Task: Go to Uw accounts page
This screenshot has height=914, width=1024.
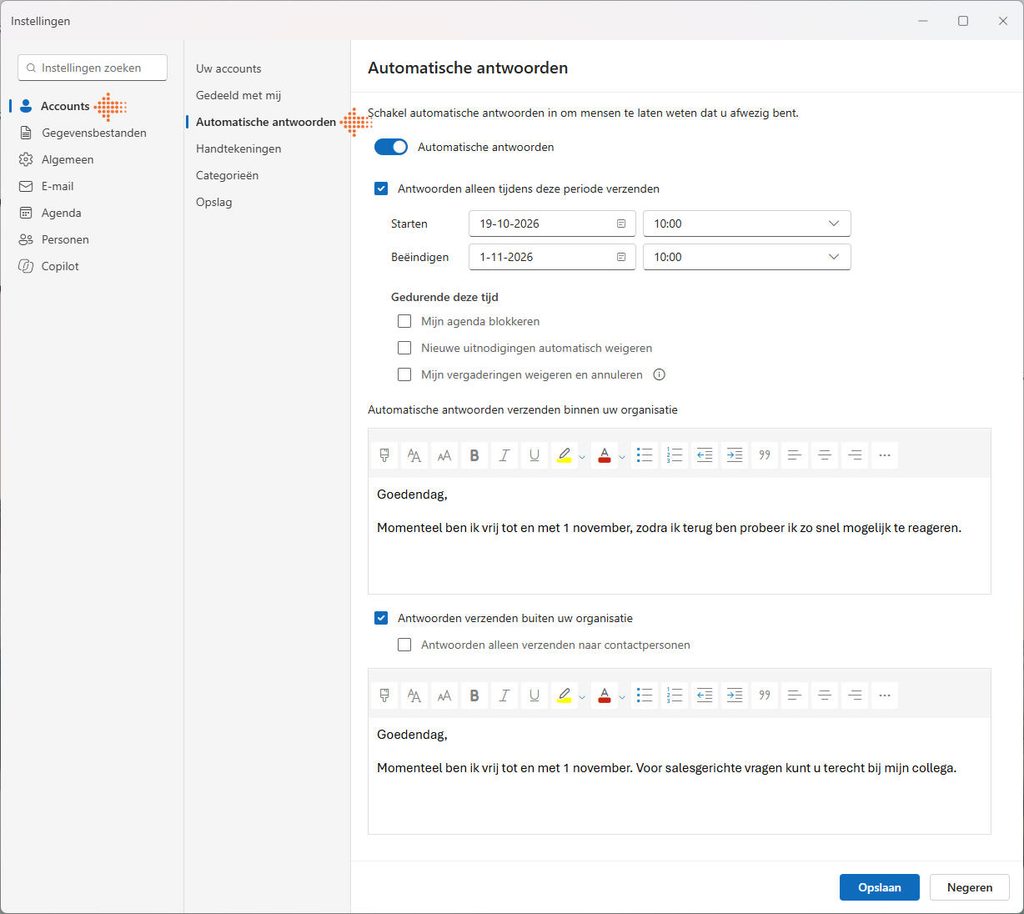Action: click(x=229, y=69)
